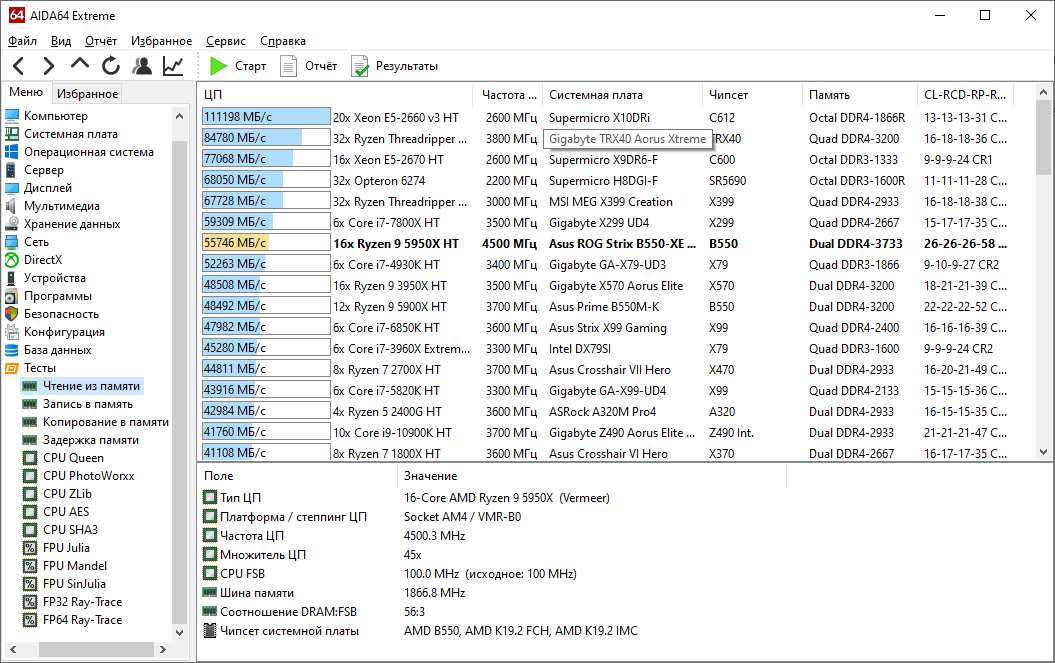The image size is (1055, 663).
Task: Select Запись в память test
Action: [x=88, y=404]
